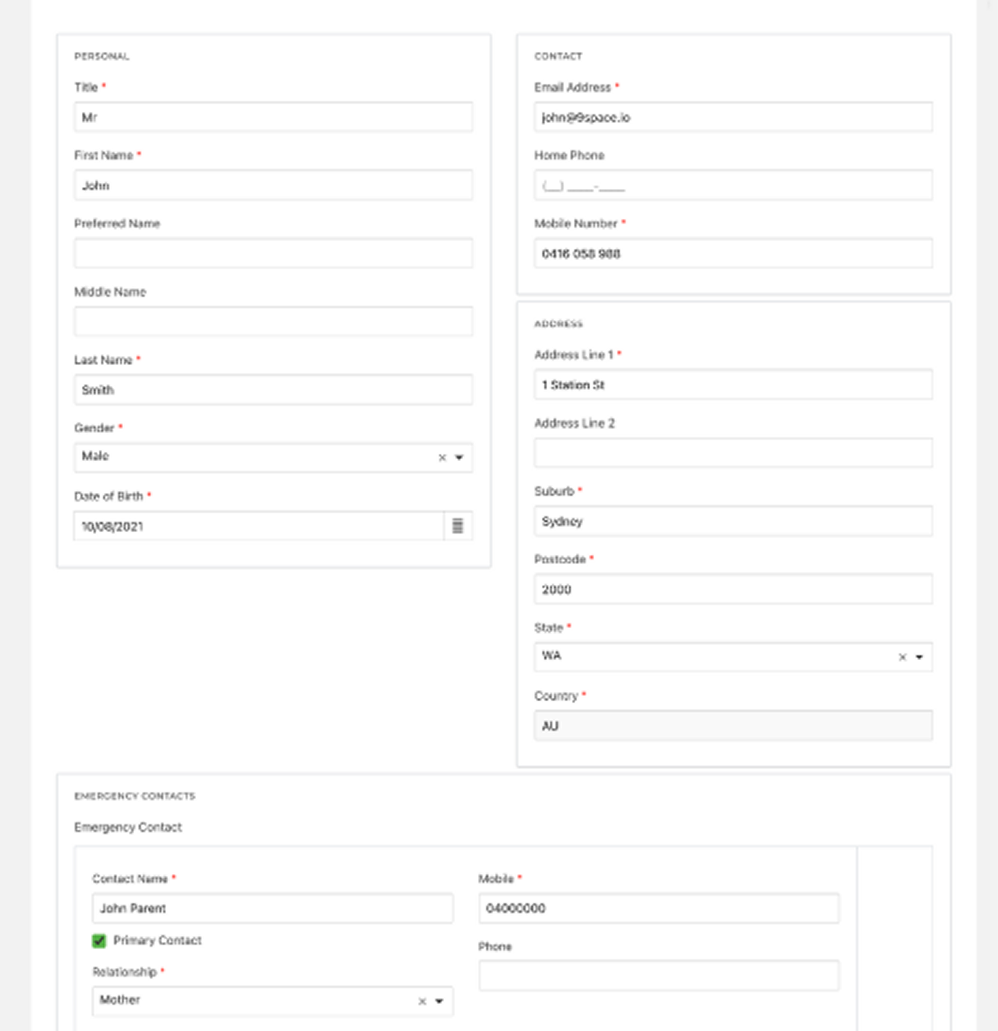Click the First Name field
This screenshot has height=1031, width=998.
click(272, 185)
